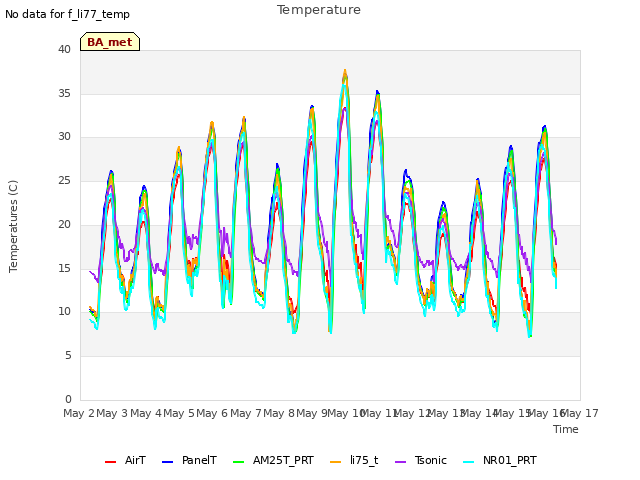
Task: Click the 0 y-axis tick label
Action: click(x=68, y=399)
